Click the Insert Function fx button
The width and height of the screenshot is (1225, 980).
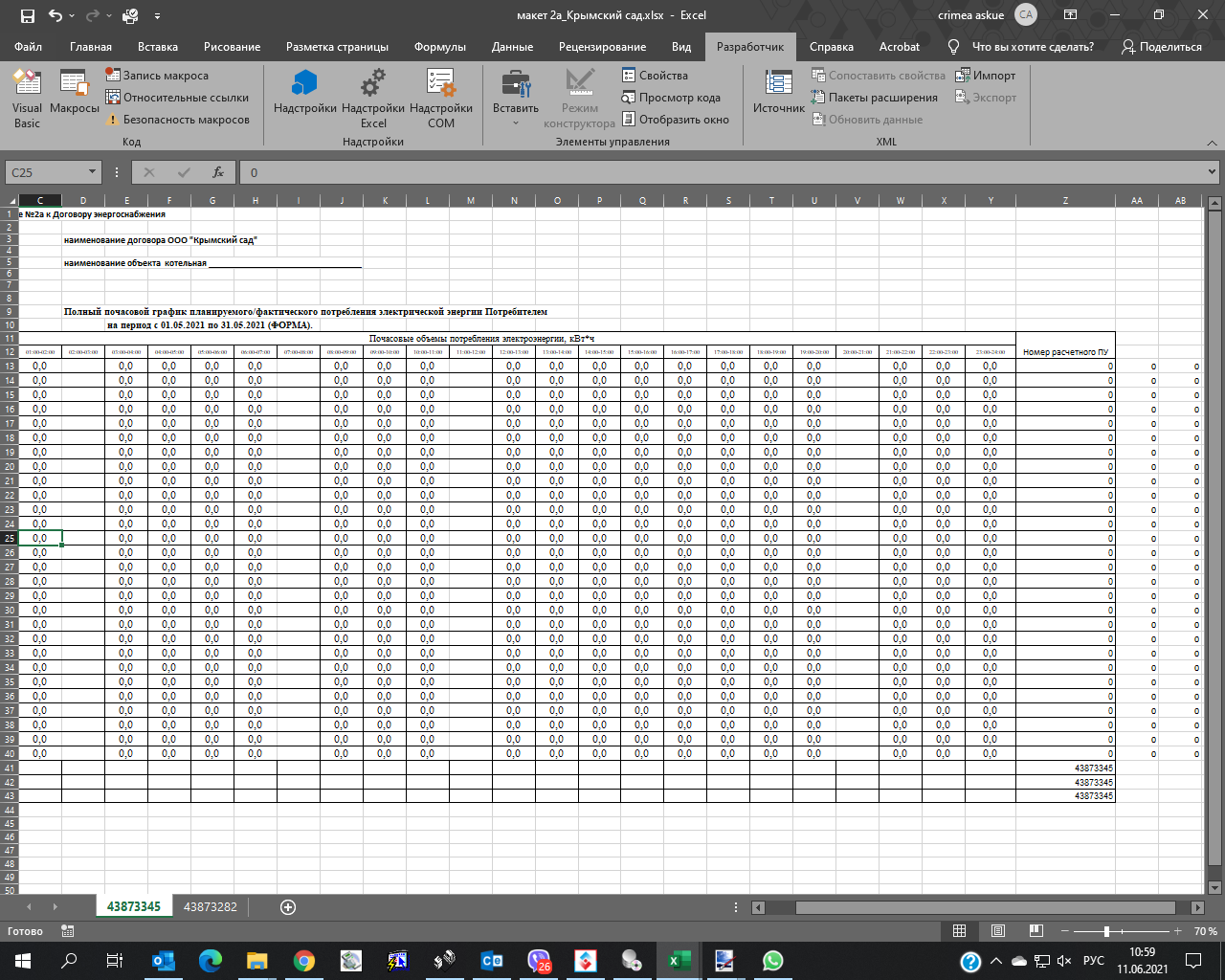tap(218, 172)
